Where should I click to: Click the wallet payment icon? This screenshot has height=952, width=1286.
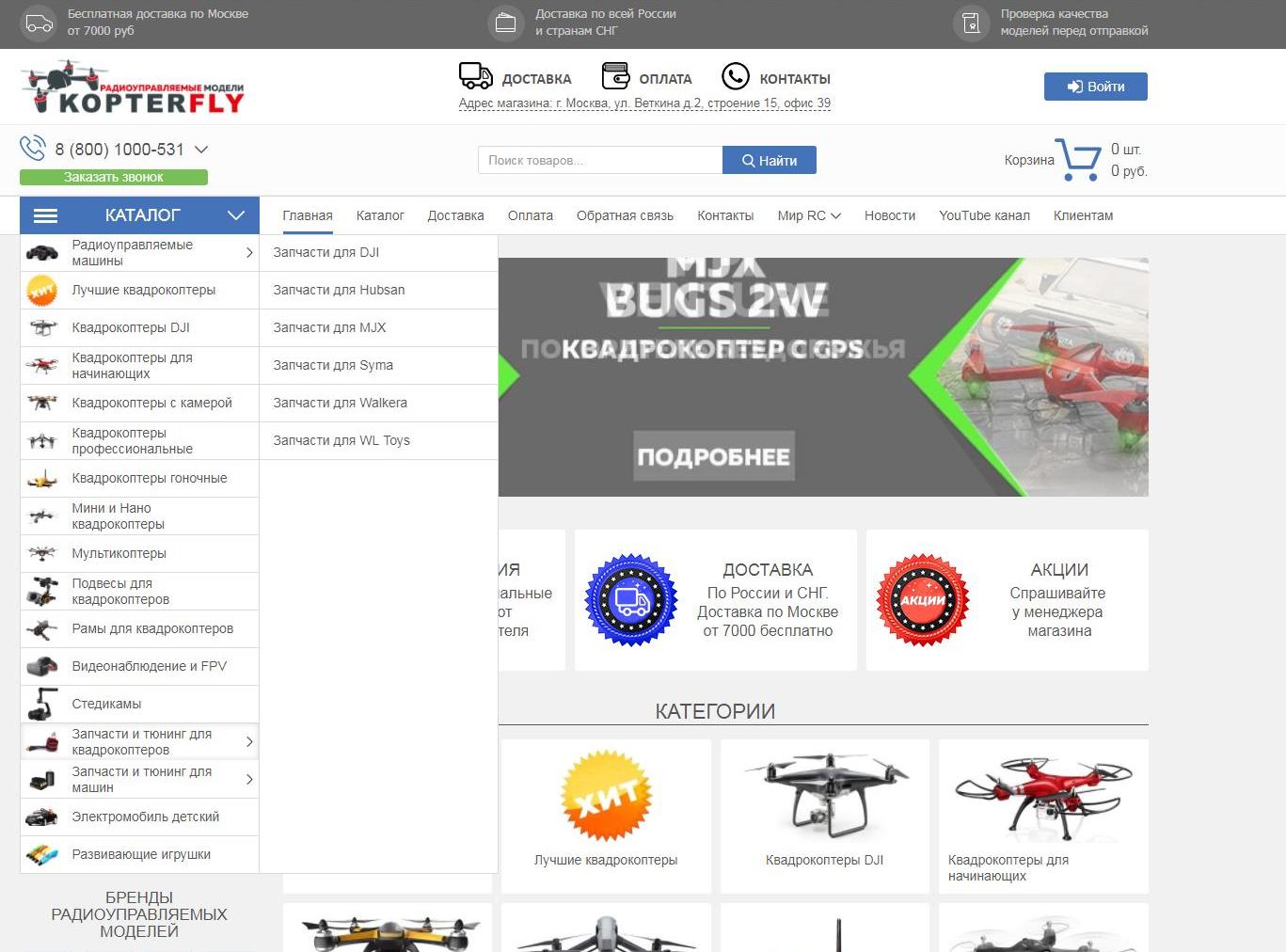(x=615, y=76)
